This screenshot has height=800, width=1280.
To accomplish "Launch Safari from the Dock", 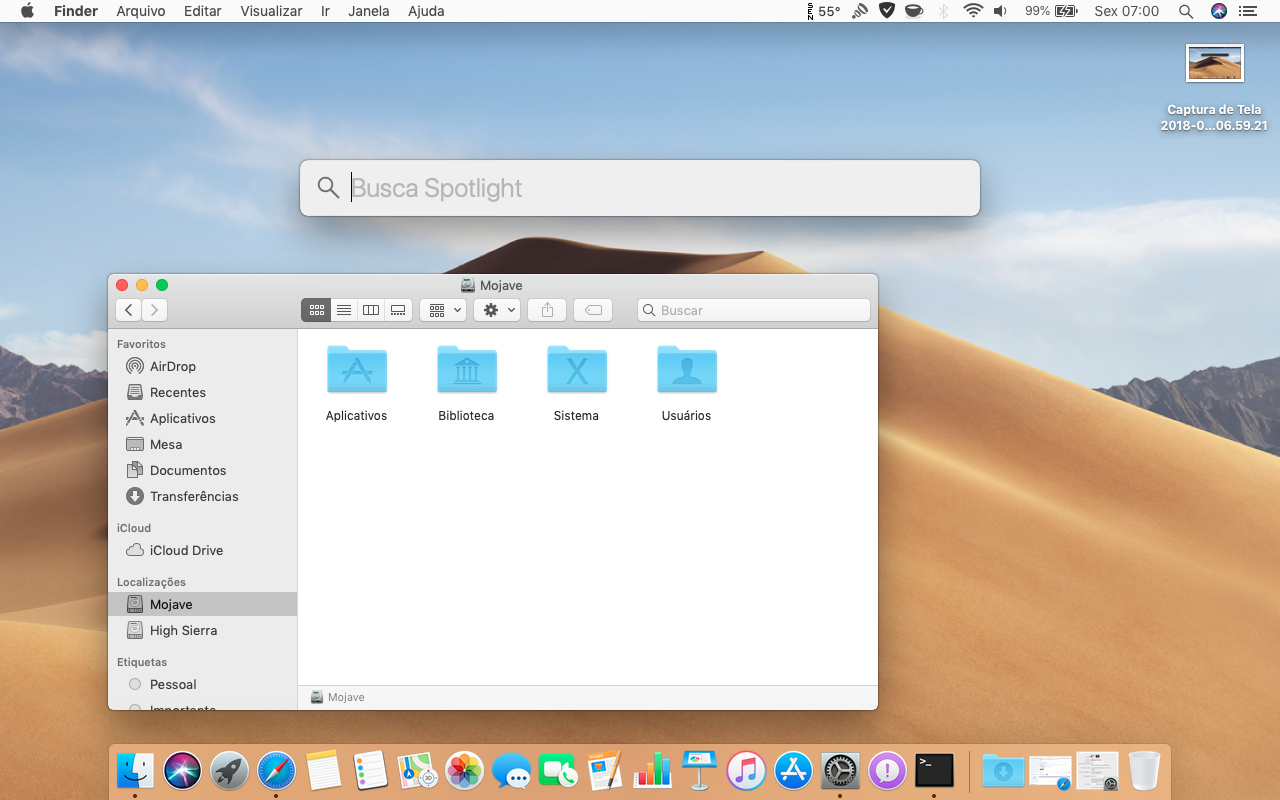I will click(277, 771).
